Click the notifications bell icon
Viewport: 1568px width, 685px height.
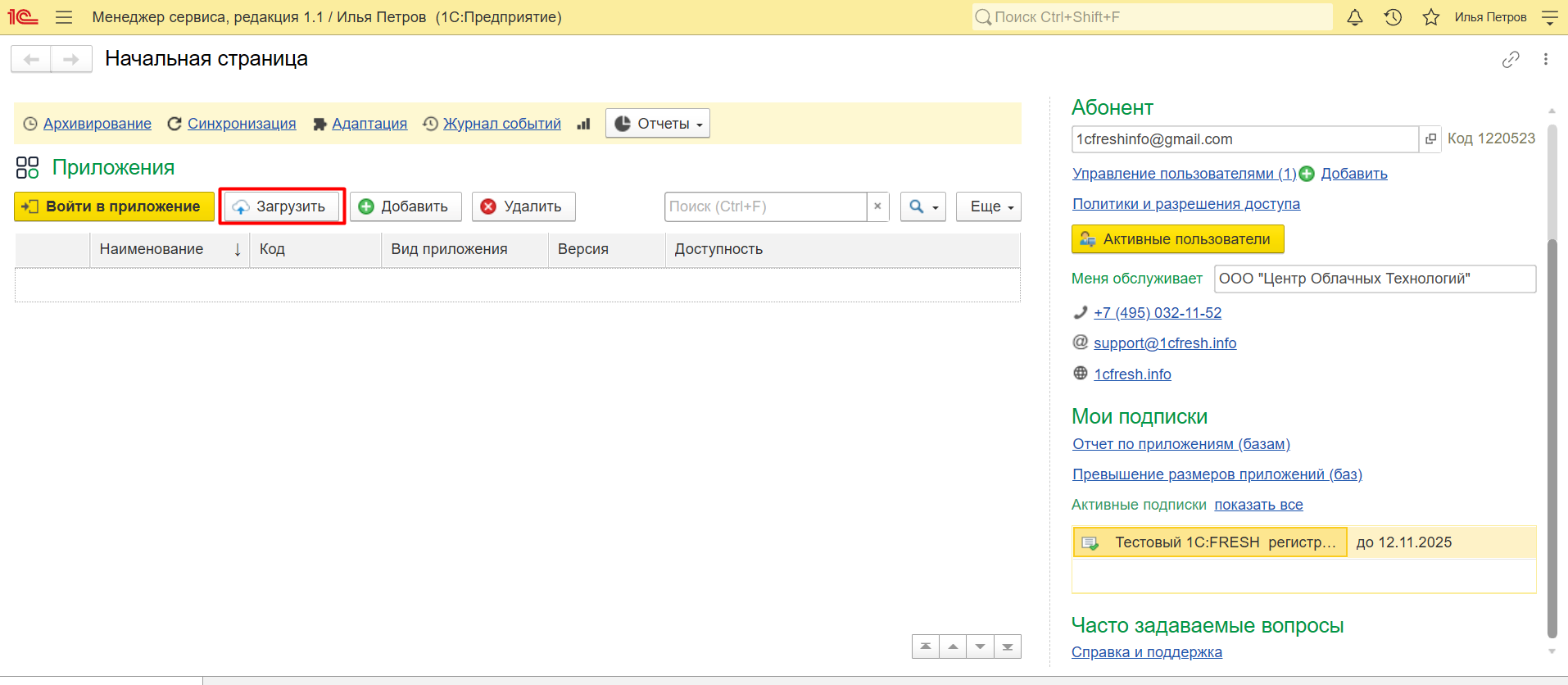pyautogui.click(x=1355, y=17)
